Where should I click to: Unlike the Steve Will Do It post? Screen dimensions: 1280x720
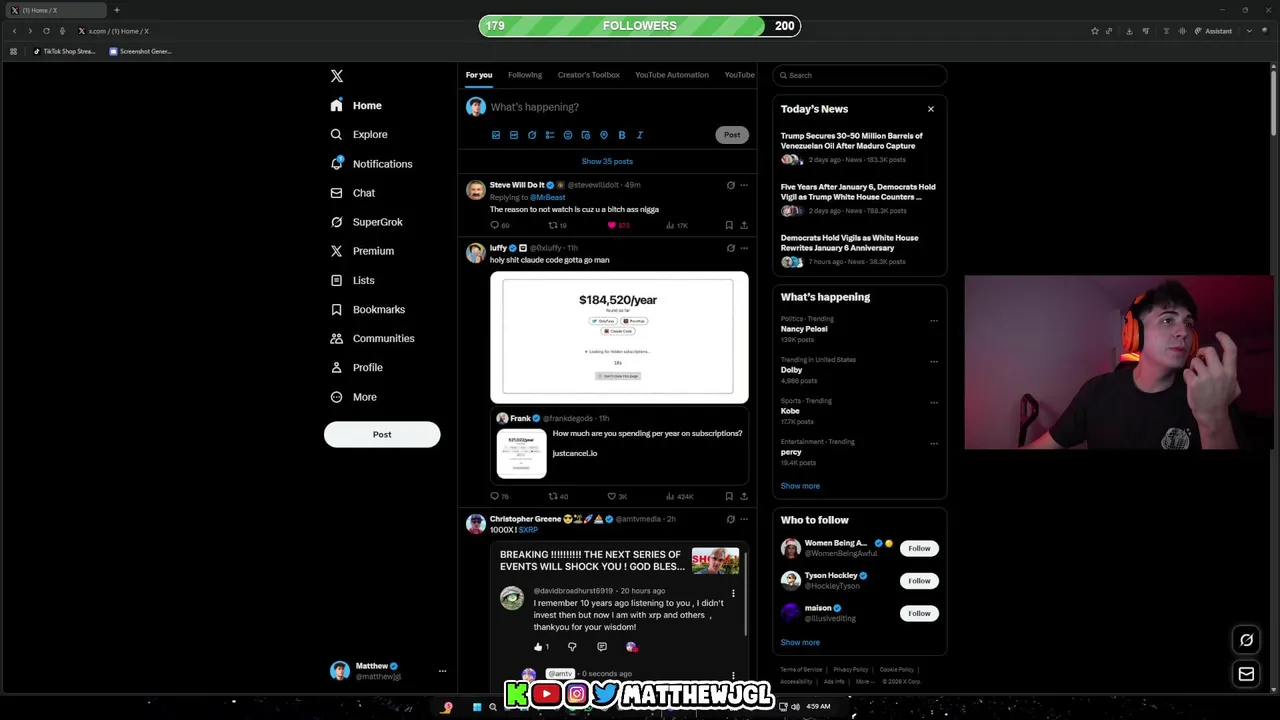[618, 226]
